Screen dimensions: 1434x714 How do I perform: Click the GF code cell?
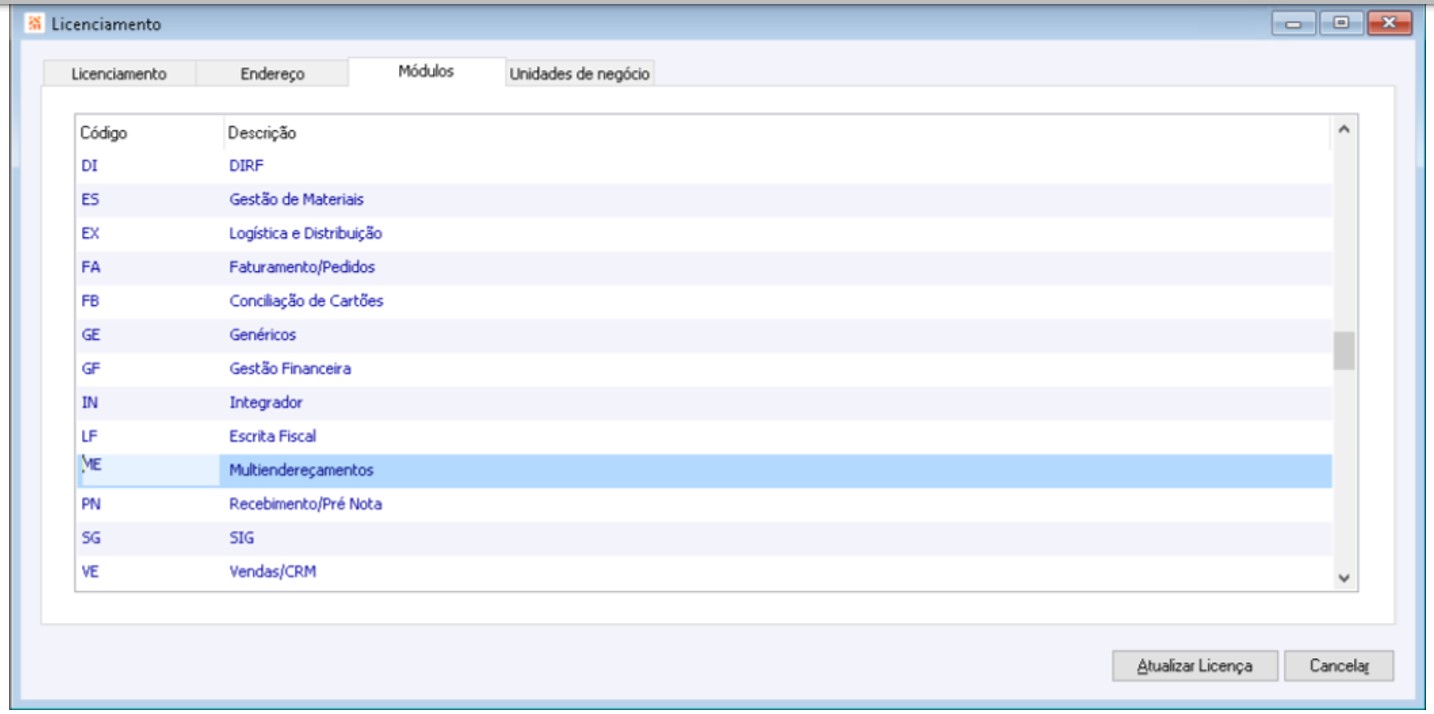(x=148, y=370)
